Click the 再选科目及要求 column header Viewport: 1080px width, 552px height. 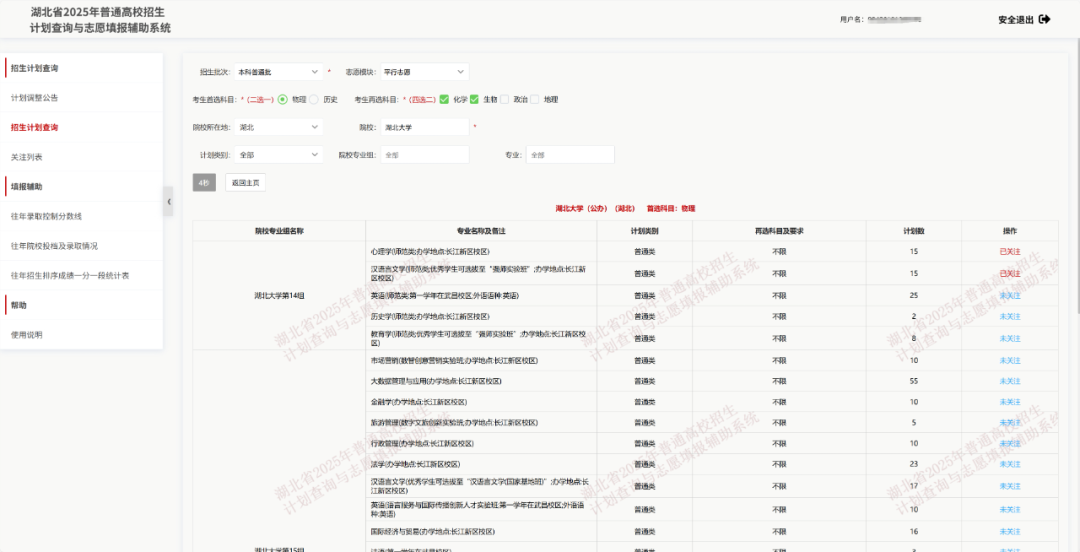point(779,231)
